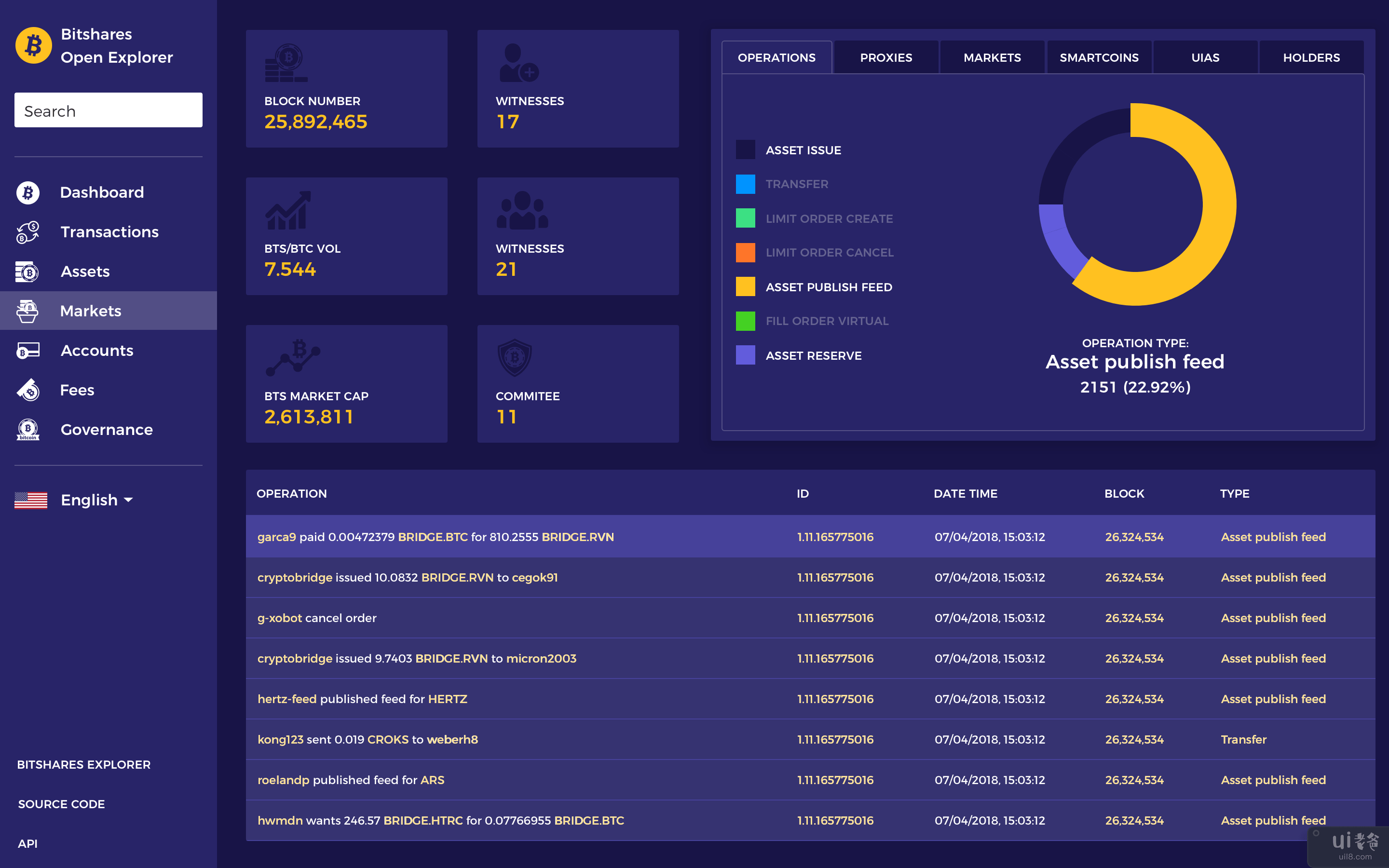This screenshot has width=1389, height=868.
Task: Click the Date Time column header
Action: (966, 494)
